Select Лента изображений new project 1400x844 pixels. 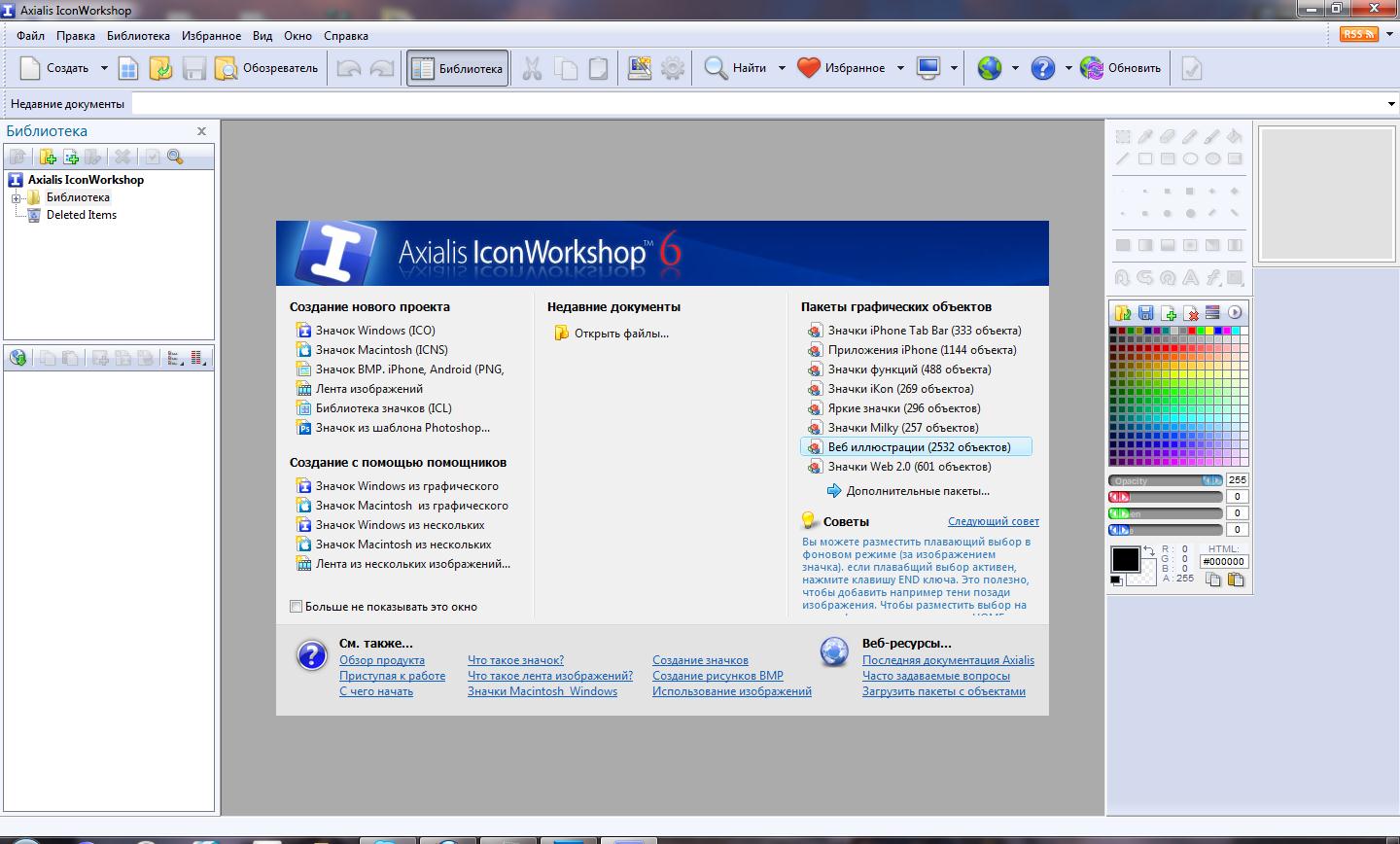point(368,389)
